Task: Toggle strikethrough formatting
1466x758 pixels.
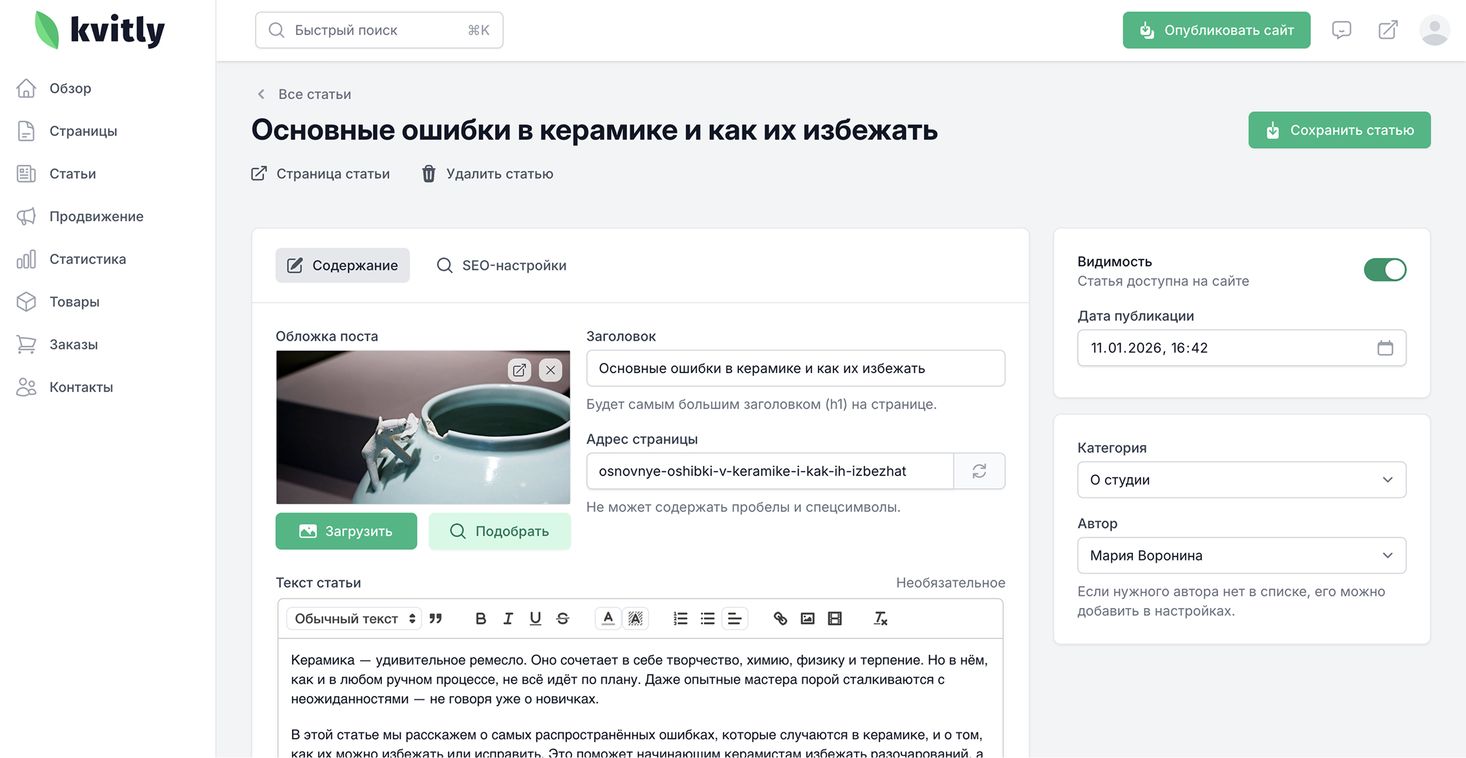Action: coord(563,619)
